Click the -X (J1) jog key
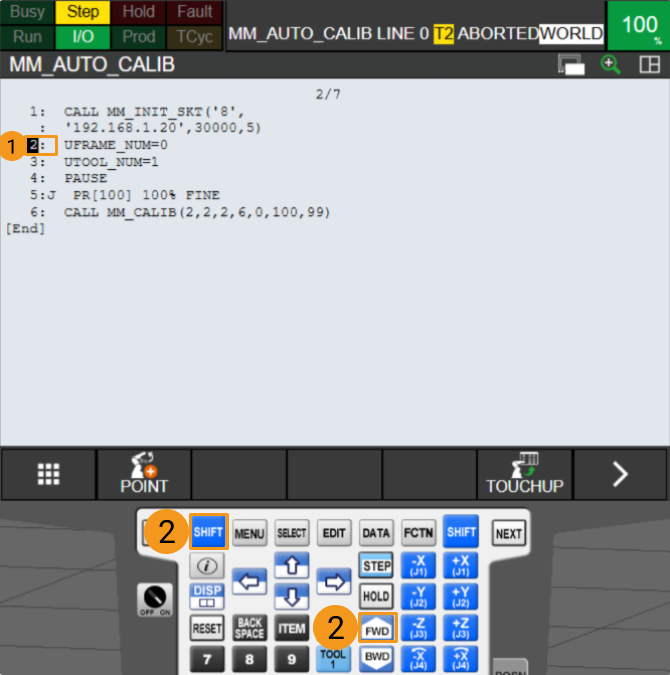The height and width of the screenshot is (675, 670). click(x=418, y=565)
